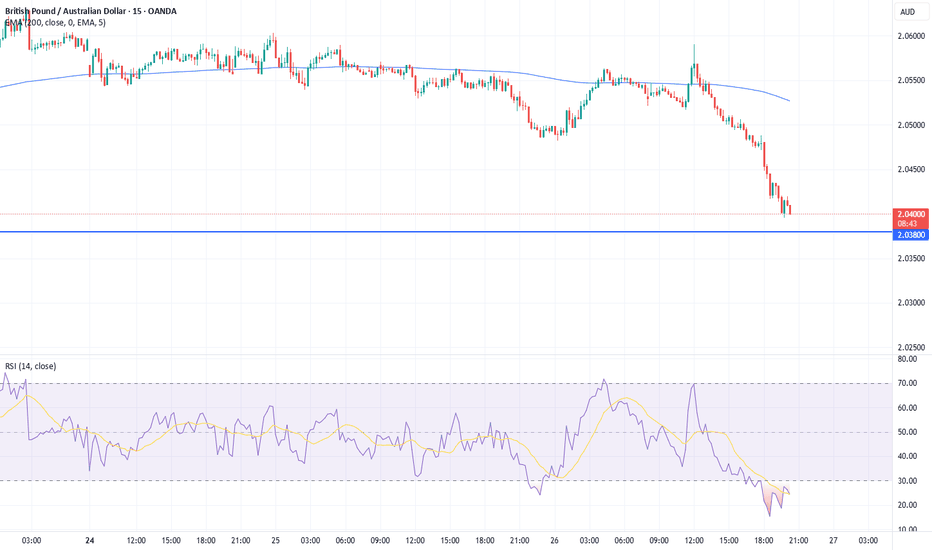Click the 26 date label on time axis

pos(555,540)
